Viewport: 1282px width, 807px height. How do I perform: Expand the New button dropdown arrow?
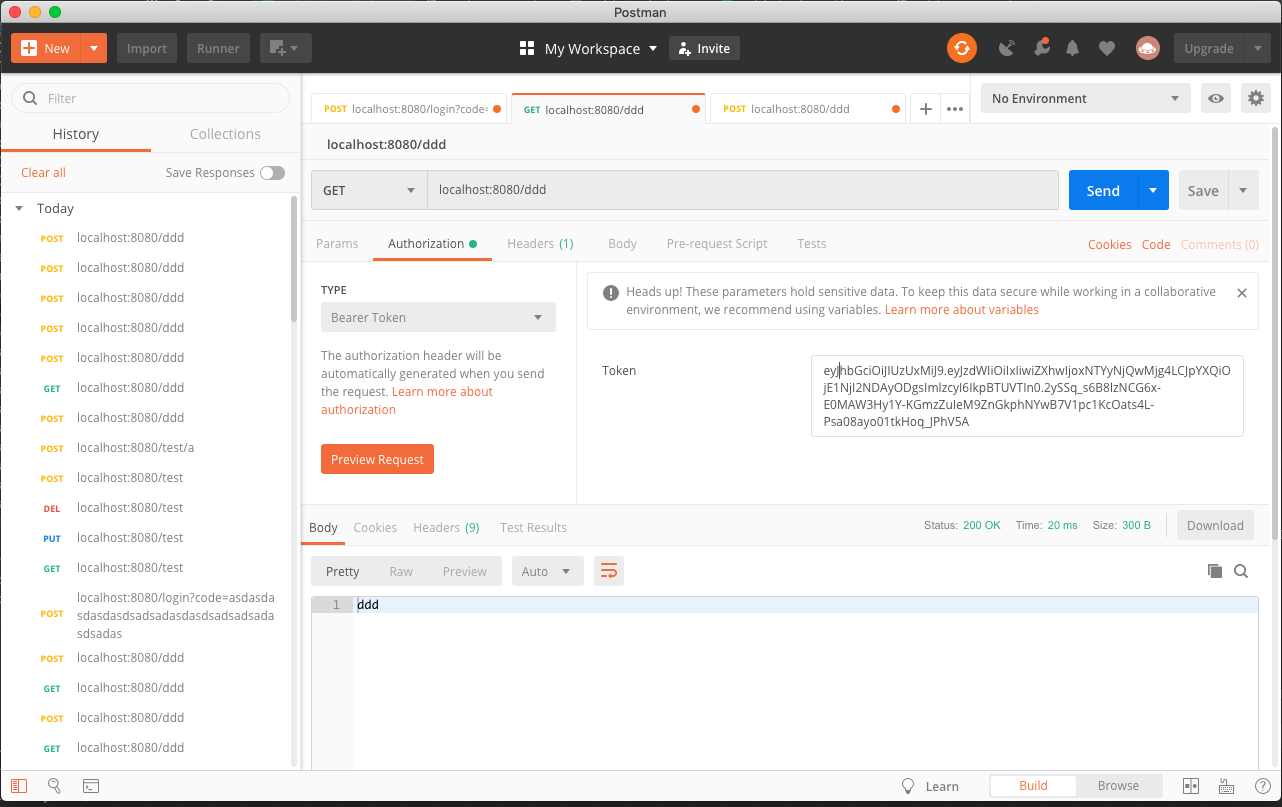click(x=93, y=48)
